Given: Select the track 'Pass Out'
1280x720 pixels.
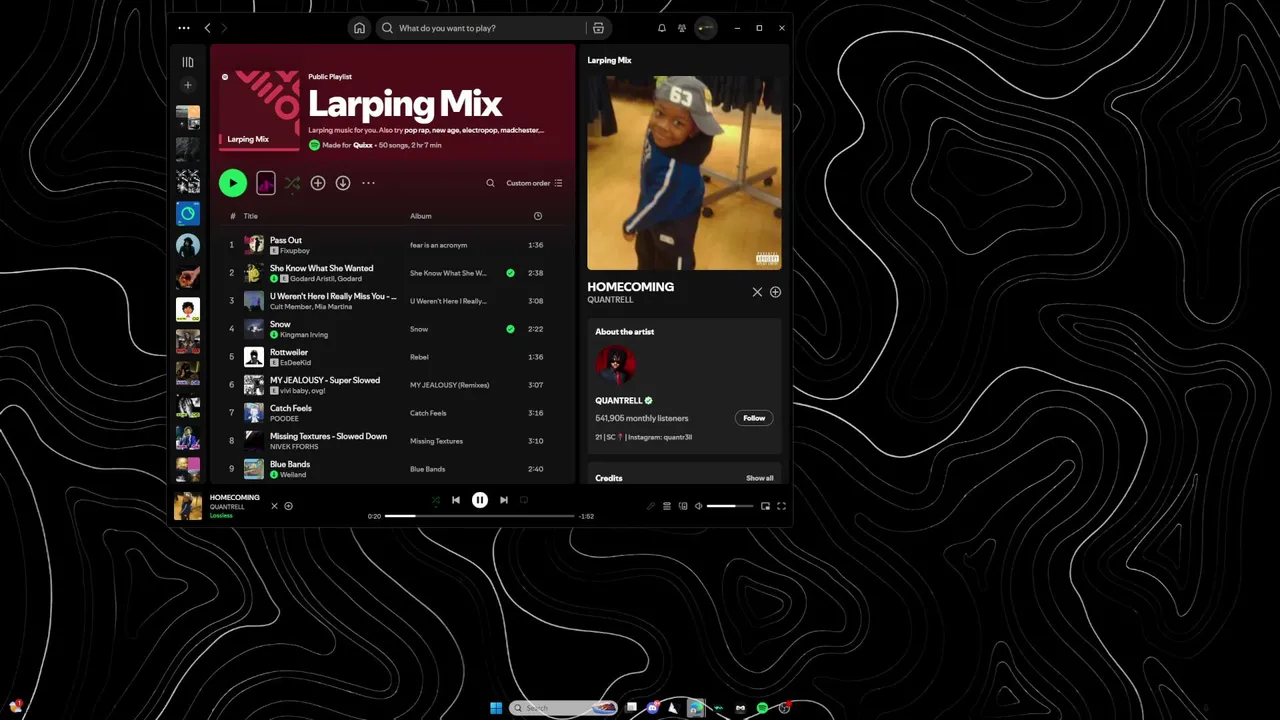Looking at the screenshot, I should [x=286, y=240].
